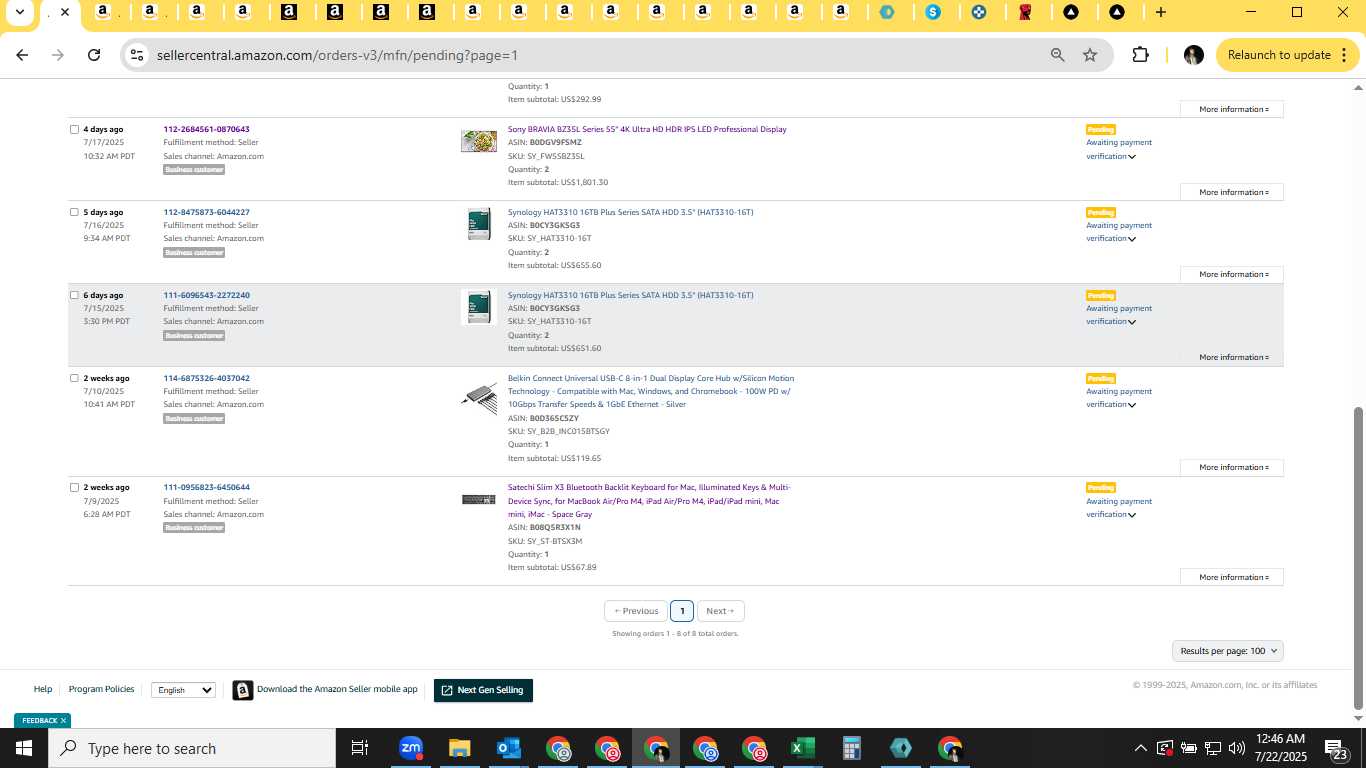Close the Feedback tab with its X
Screen dimensions: 1366x768
[x=63, y=720]
